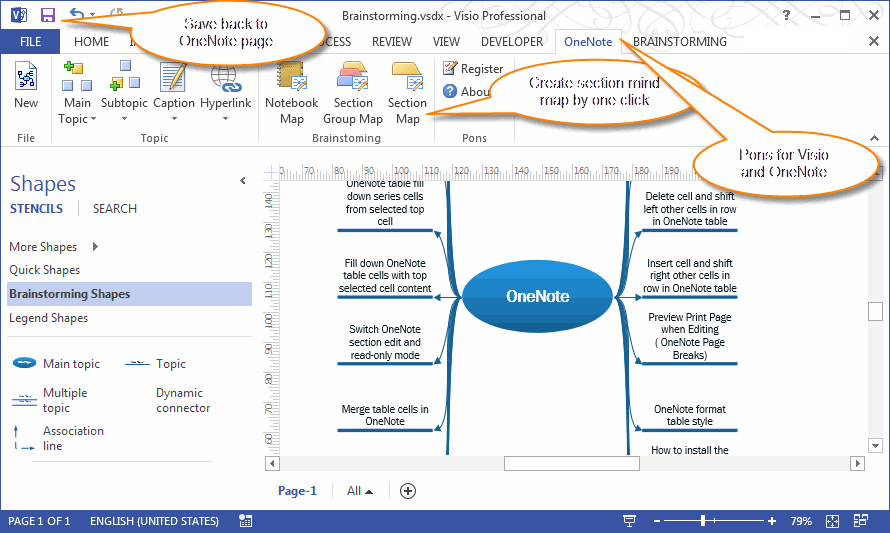
Task: Click the Register button
Action: [x=473, y=69]
